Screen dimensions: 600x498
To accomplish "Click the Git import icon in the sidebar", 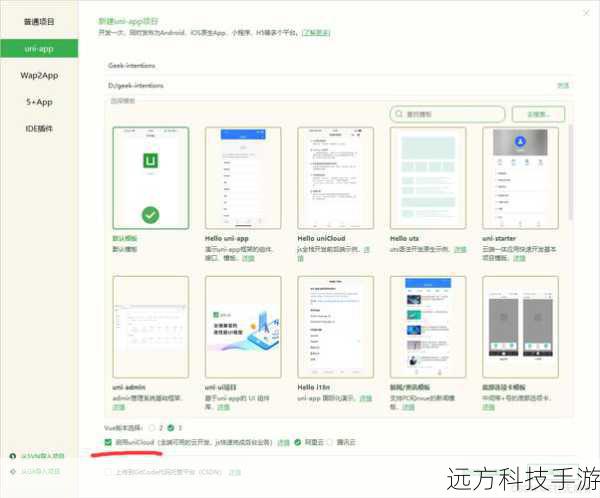I will pyautogui.click(x=13, y=472).
